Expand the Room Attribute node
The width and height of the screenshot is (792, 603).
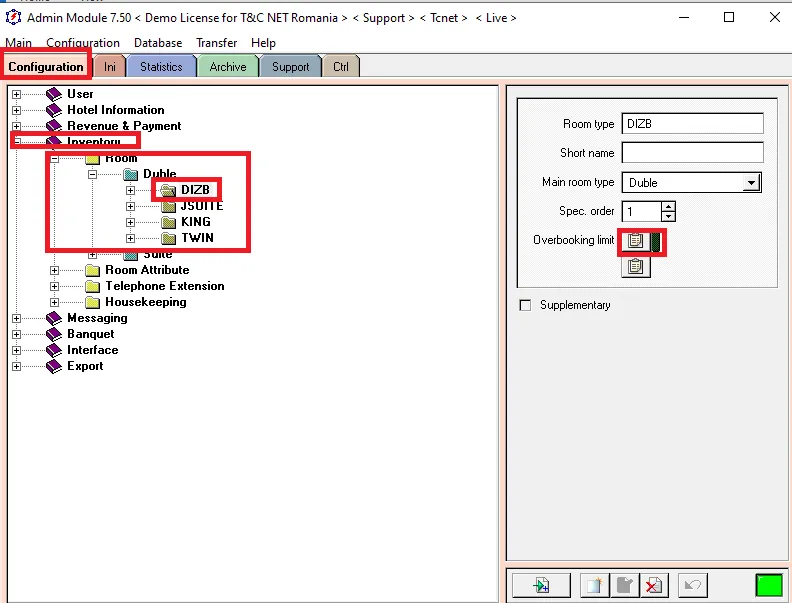(x=54, y=270)
